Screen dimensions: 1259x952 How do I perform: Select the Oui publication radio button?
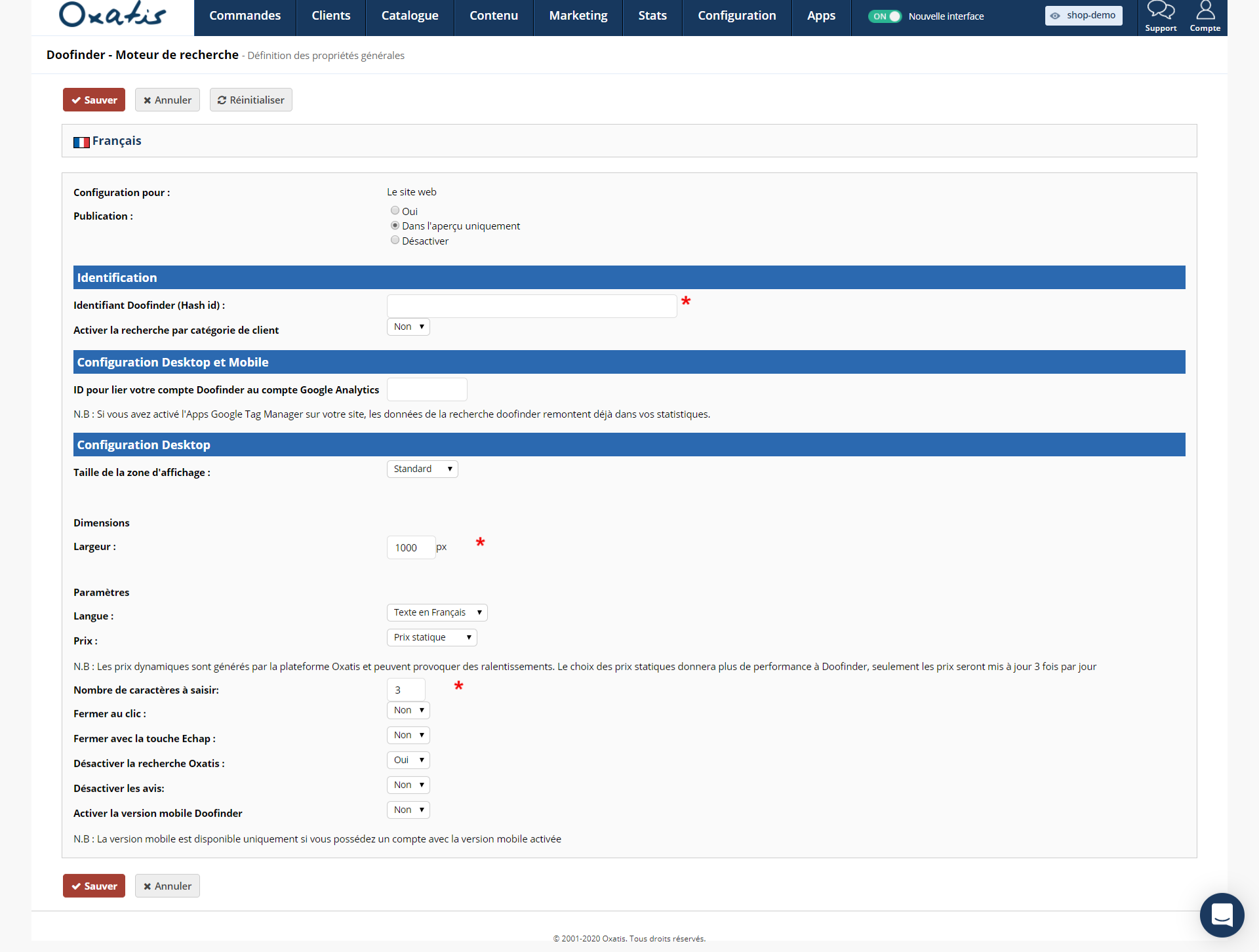395,210
